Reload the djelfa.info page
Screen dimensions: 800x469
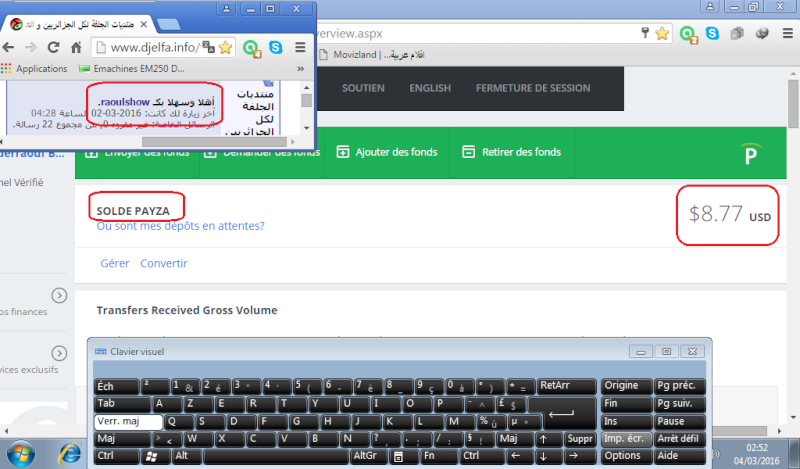[53, 47]
